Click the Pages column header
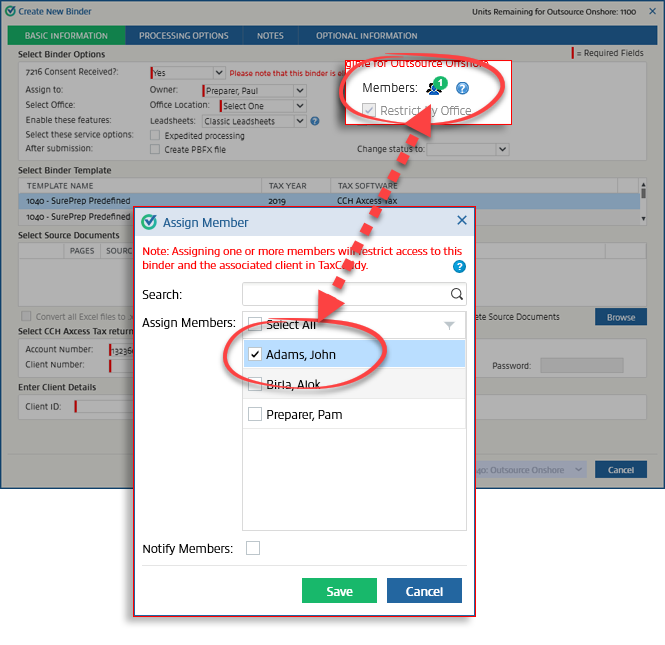The height and width of the screenshot is (645, 665). click(82, 251)
